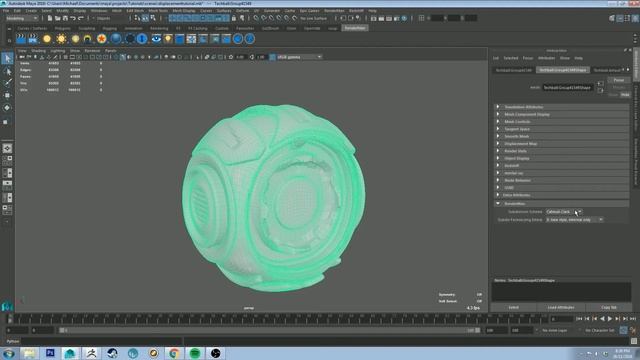Toggle the sRGB gamma view transform button
640x360 pixels.
273,57
